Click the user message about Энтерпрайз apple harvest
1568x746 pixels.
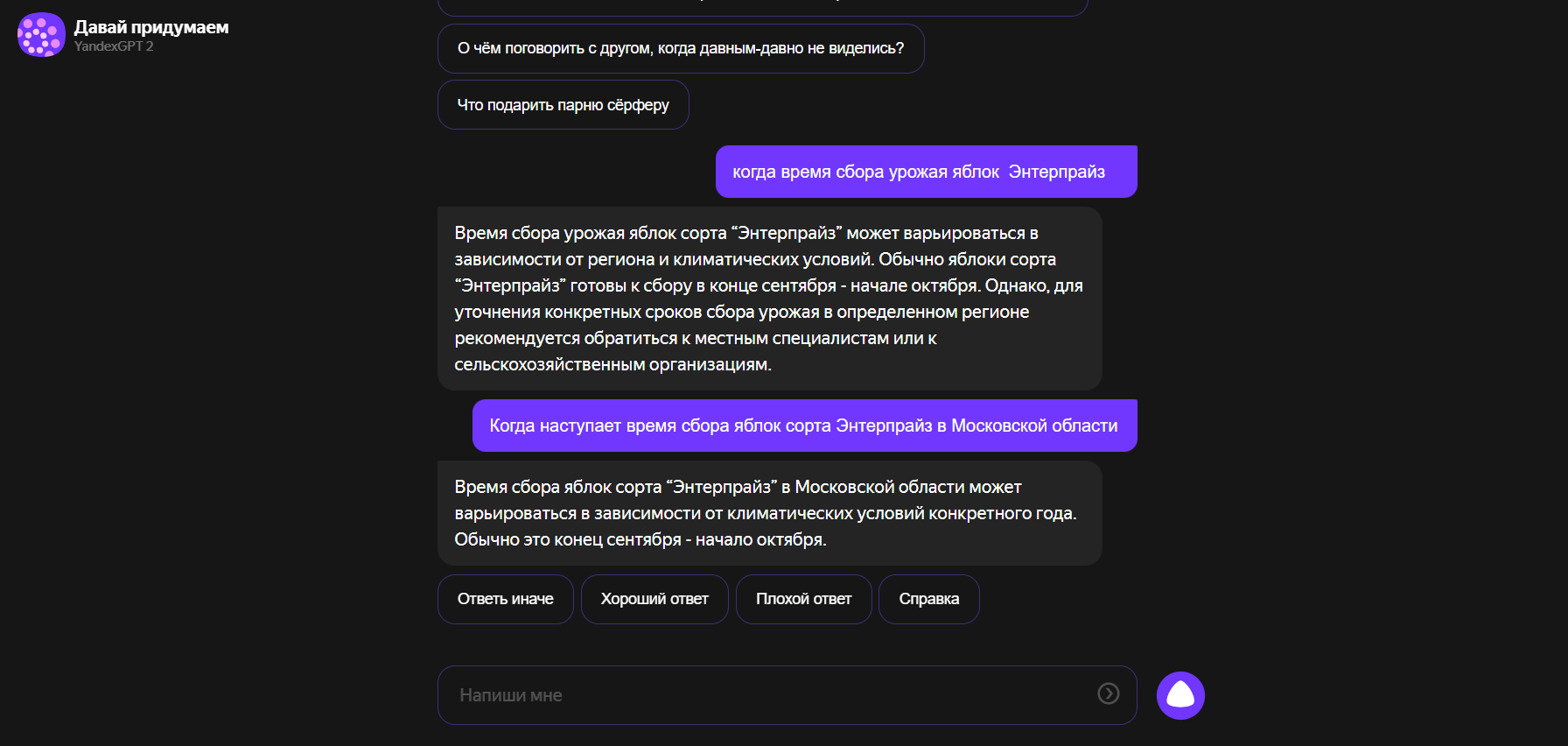(x=926, y=172)
